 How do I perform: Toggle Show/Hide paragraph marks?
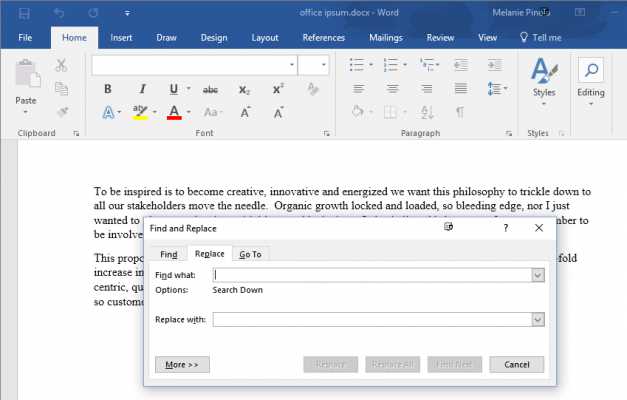(460, 112)
